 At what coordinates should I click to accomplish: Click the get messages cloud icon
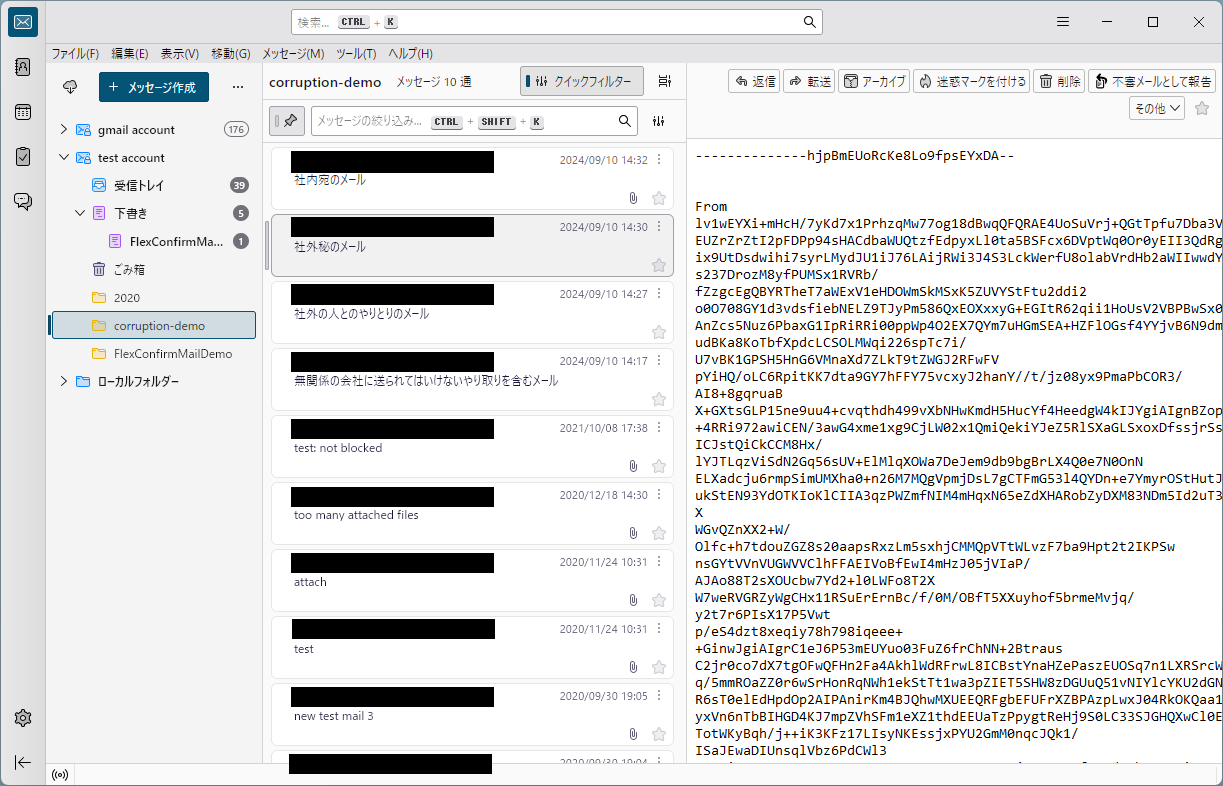point(70,87)
